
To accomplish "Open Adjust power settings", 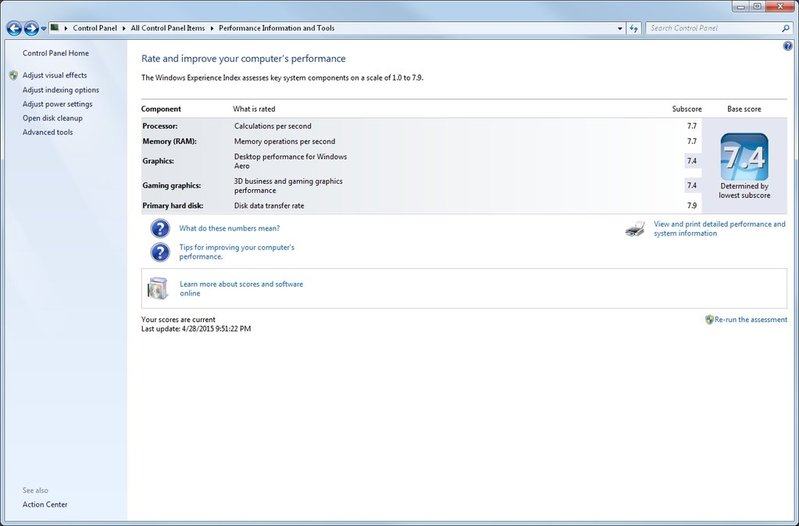I will 58,104.
